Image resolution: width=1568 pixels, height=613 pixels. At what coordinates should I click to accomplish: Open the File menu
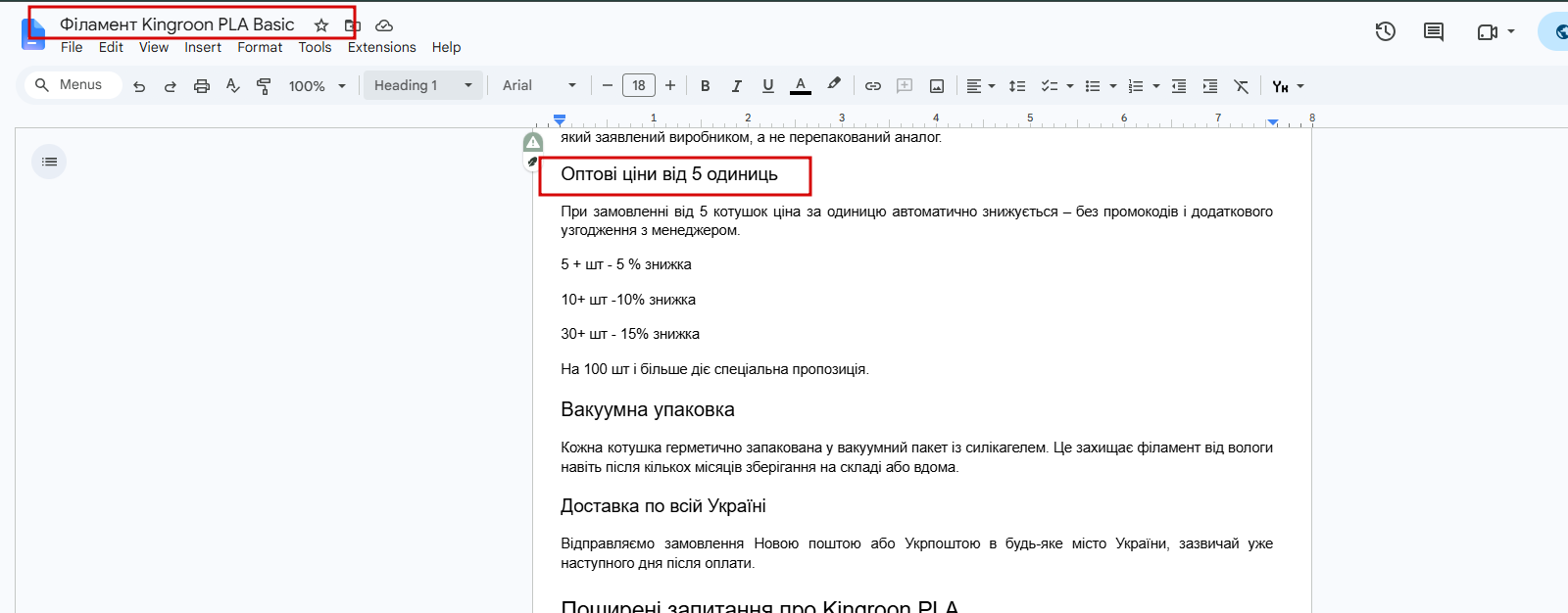(72, 47)
